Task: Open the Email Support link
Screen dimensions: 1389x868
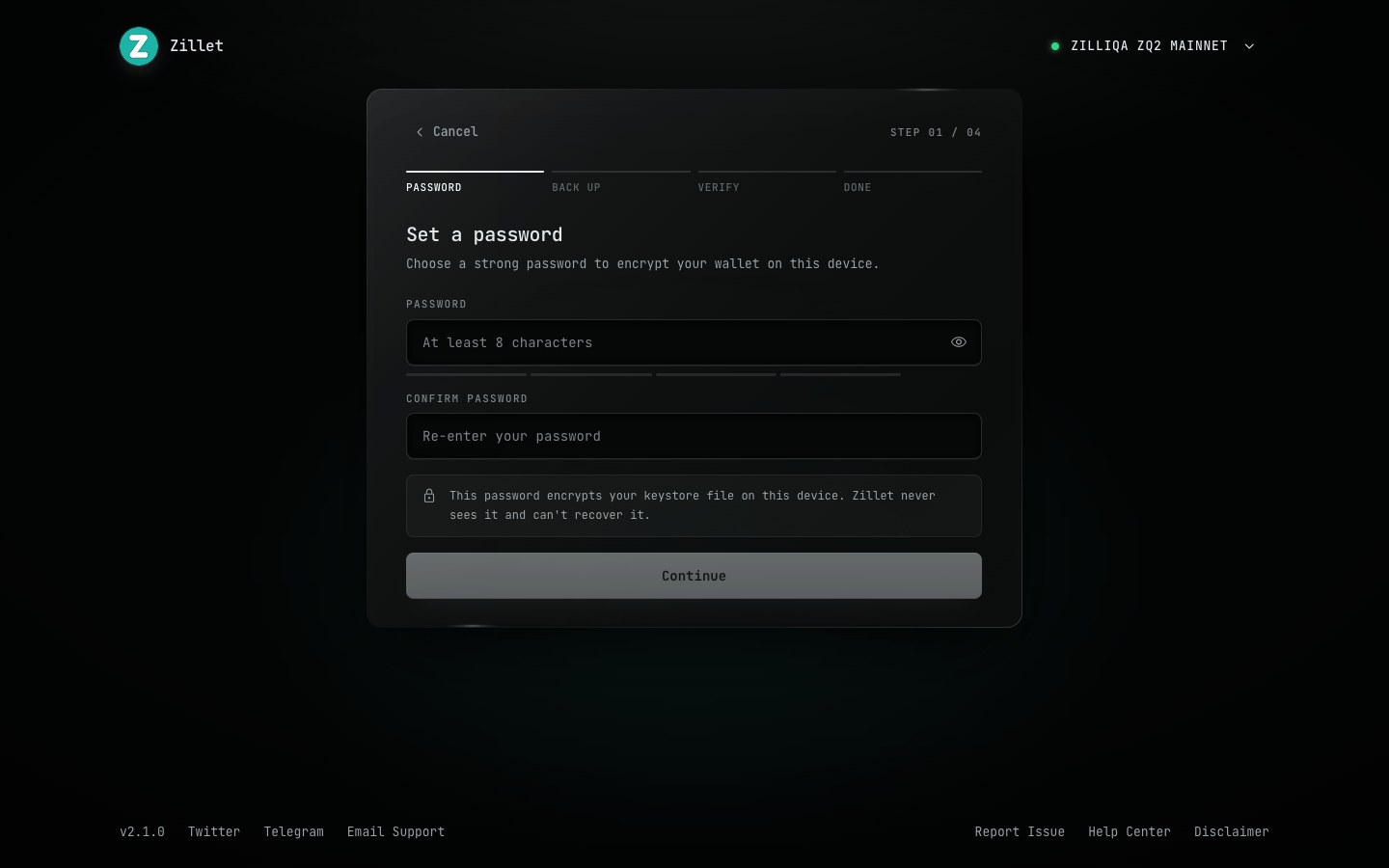Action: 395,831
